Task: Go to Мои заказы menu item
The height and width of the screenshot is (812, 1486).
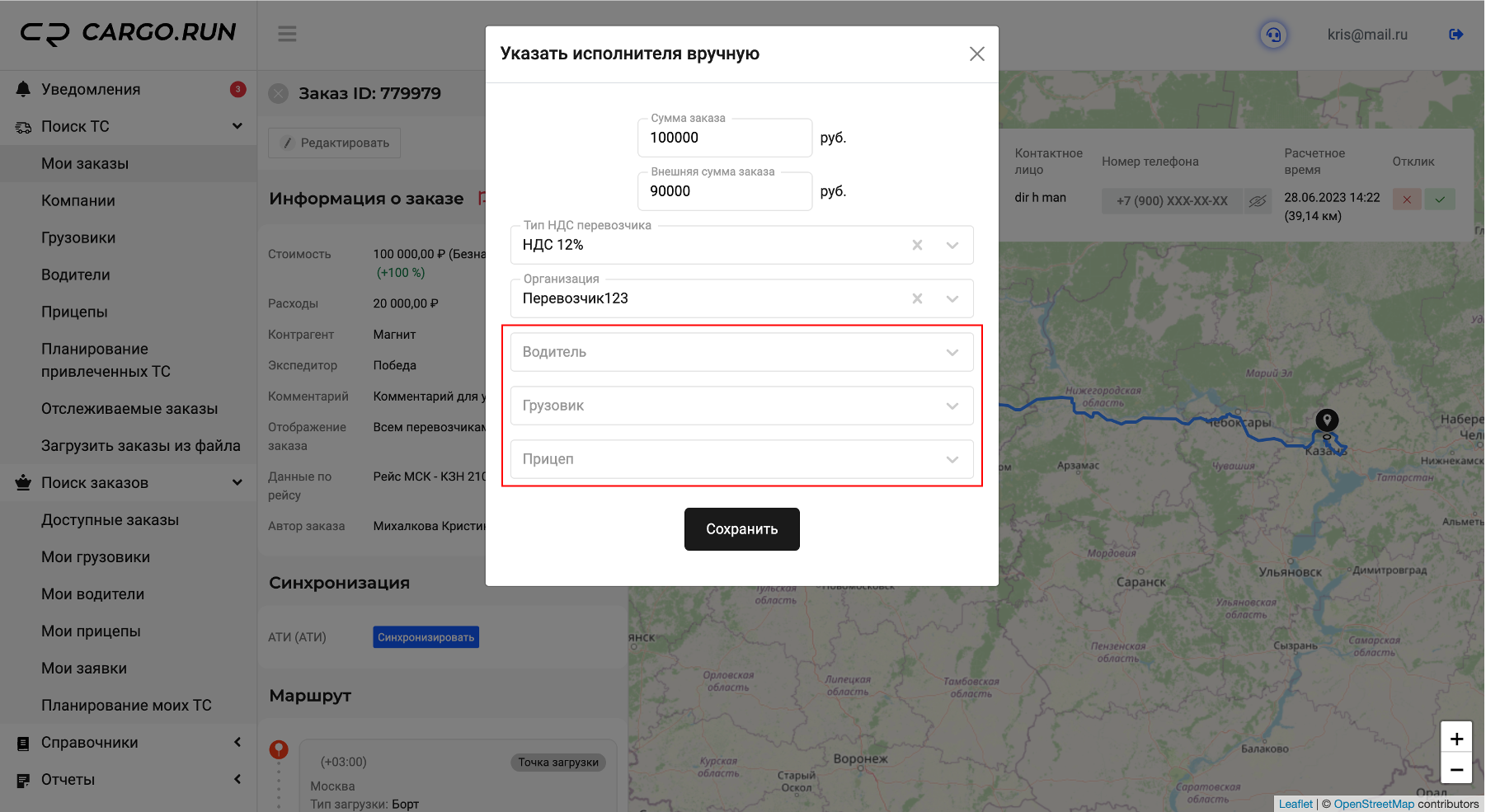Action: 85,163
